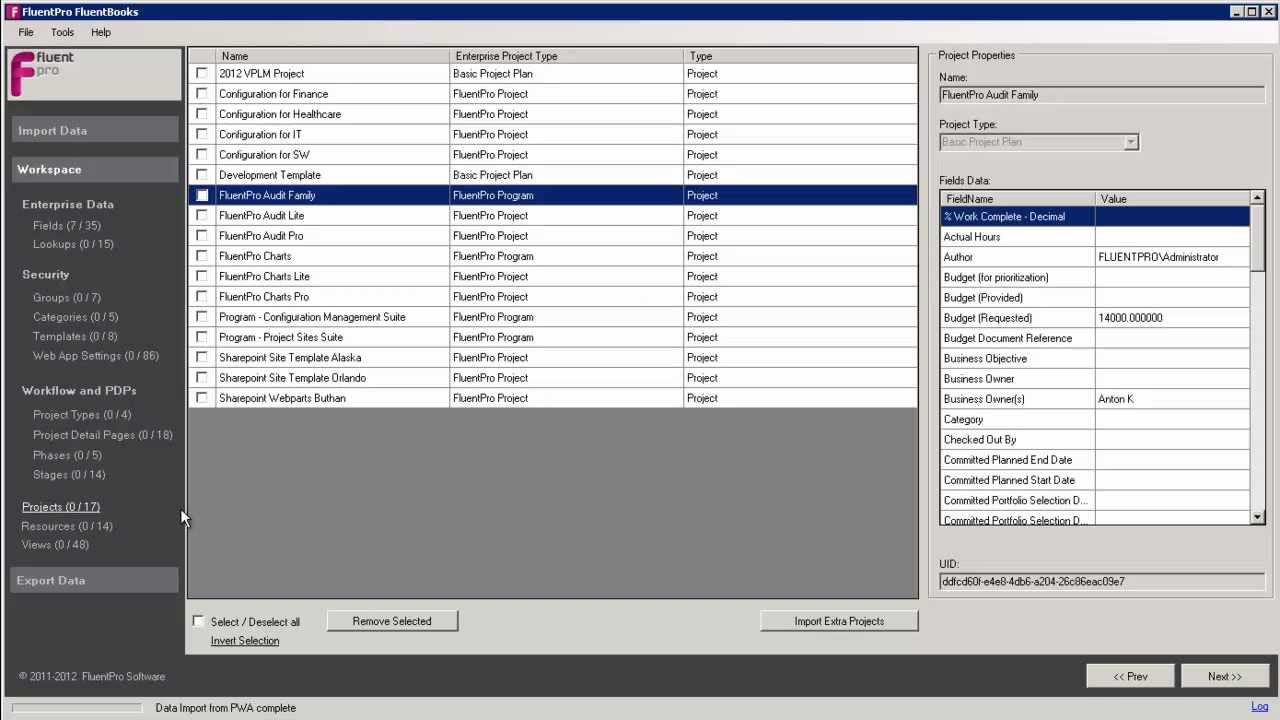Select Projects (0 / 17) link
The width and height of the screenshot is (1280, 720).
click(x=61, y=507)
